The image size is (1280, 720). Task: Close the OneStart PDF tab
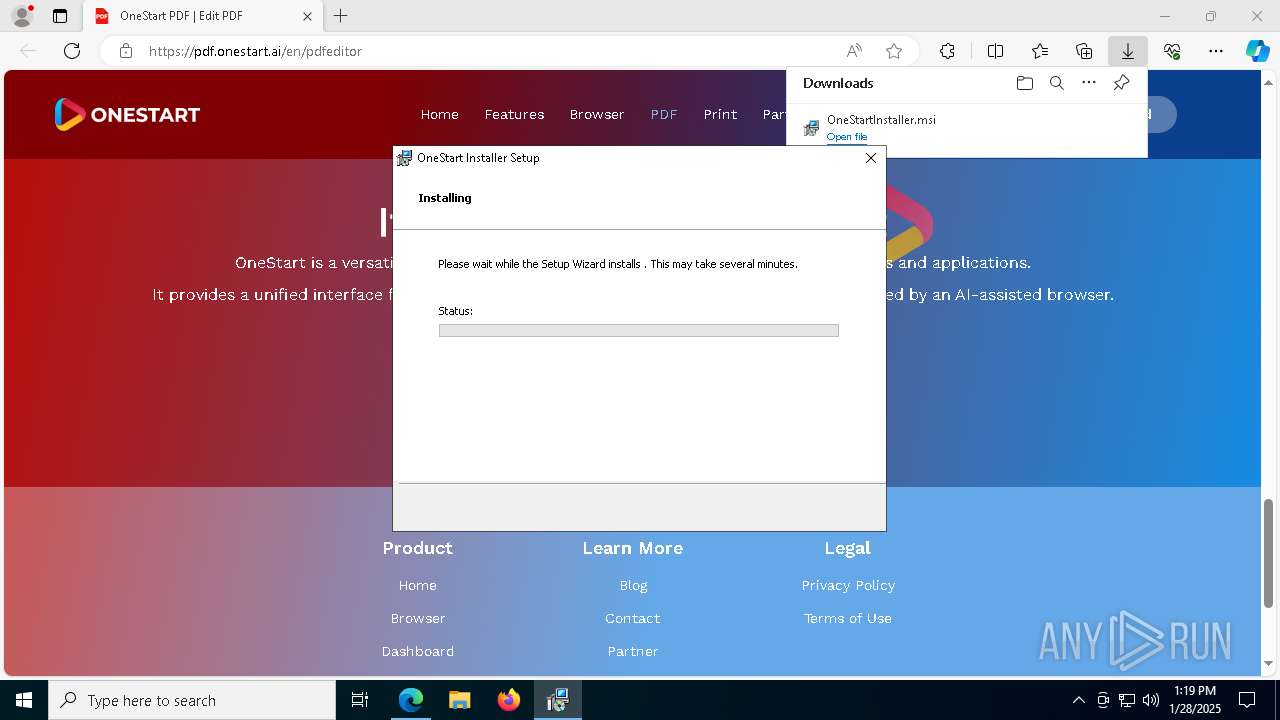[x=307, y=16]
